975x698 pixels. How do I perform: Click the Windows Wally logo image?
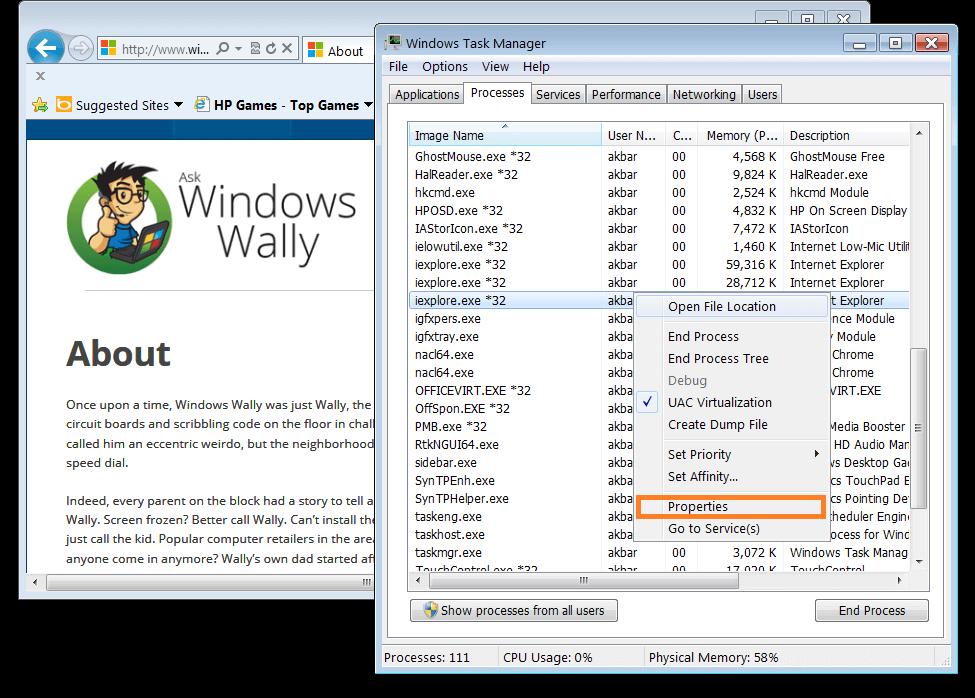pyautogui.click(x=212, y=218)
